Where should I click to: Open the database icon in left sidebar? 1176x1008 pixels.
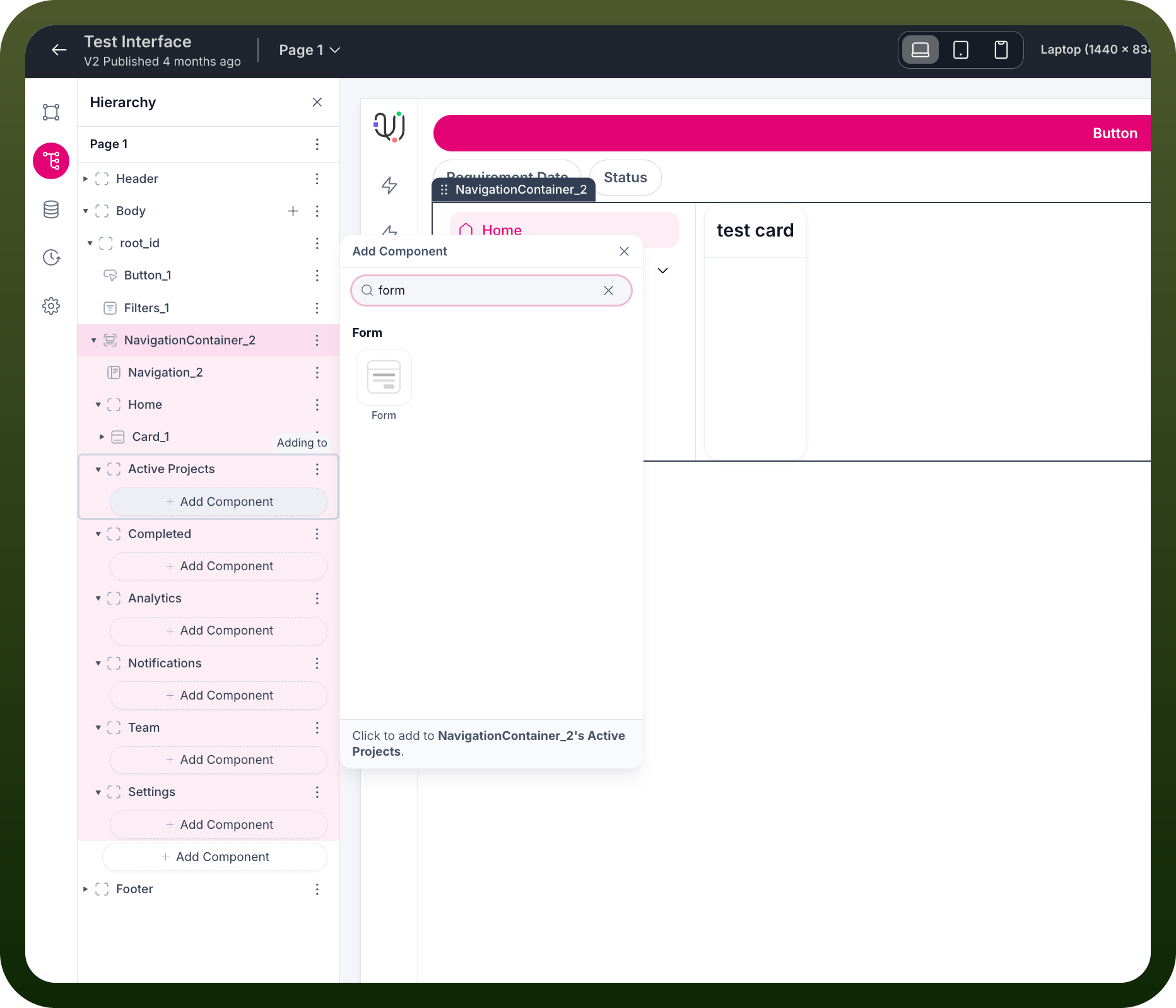click(51, 209)
